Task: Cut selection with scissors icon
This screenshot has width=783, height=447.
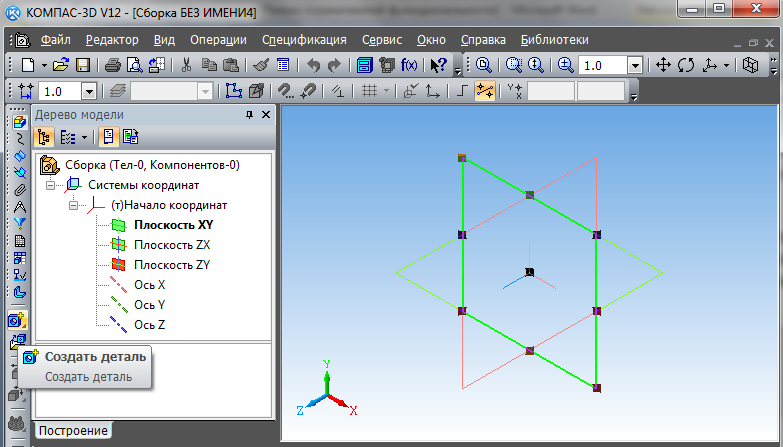Action: [186, 65]
